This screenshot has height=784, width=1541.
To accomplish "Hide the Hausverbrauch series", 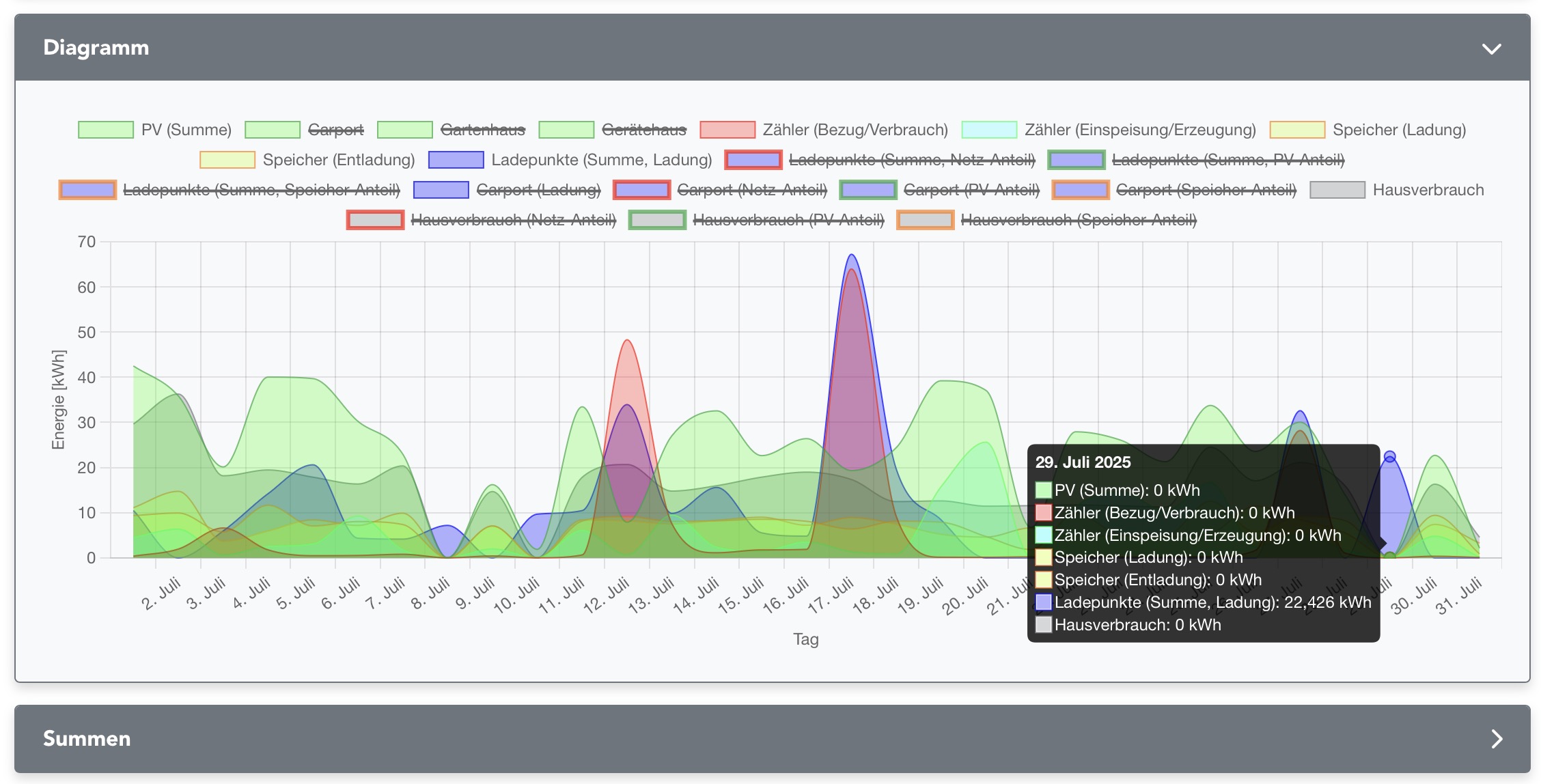I will coord(1428,190).
